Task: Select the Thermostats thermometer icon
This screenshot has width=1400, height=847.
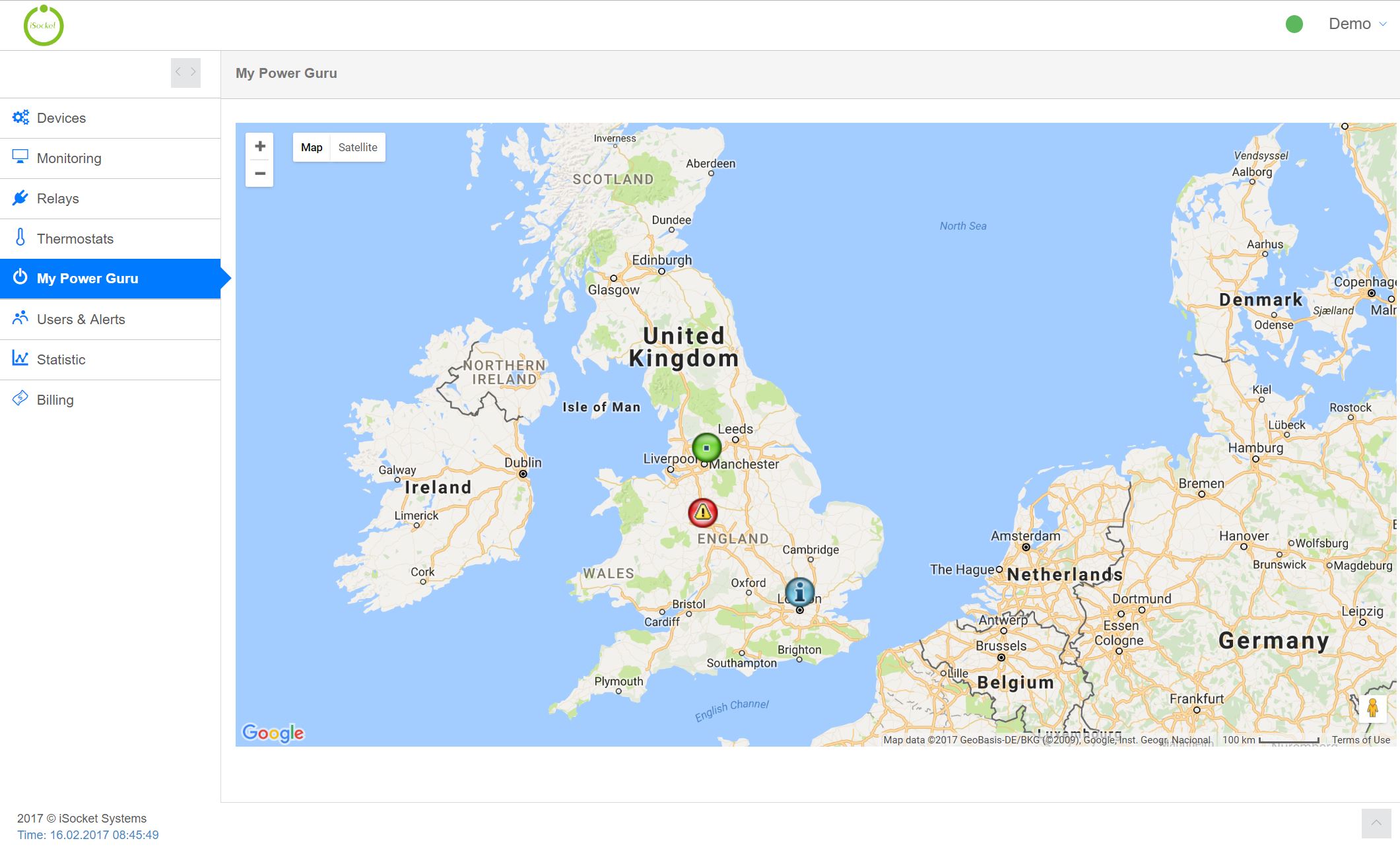Action: 20,238
